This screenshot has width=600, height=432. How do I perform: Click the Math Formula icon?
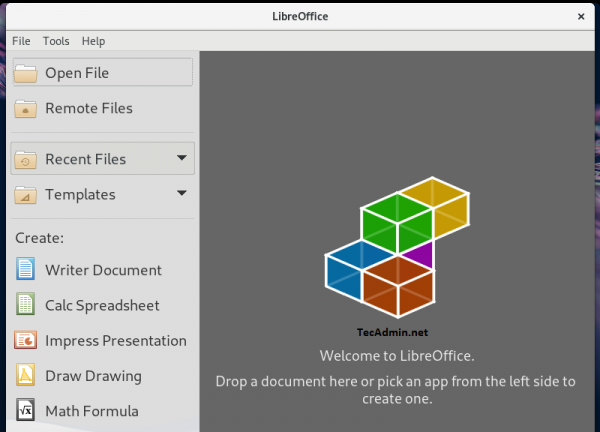click(26, 411)
